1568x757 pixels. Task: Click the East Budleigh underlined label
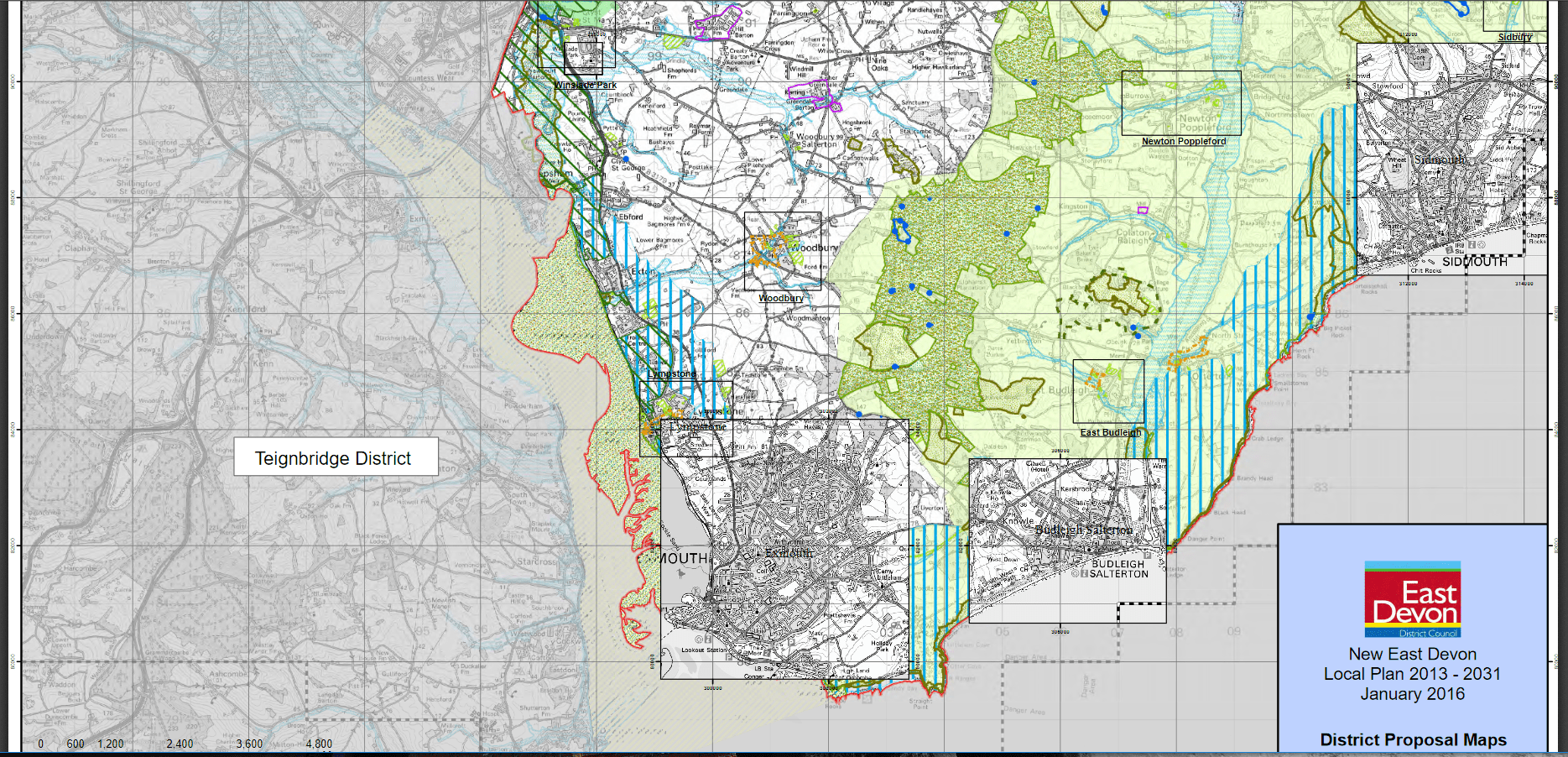1110,432
